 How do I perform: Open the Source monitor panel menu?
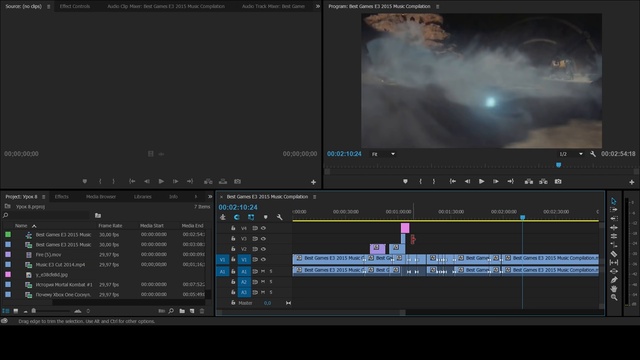[x=49, y=7]
